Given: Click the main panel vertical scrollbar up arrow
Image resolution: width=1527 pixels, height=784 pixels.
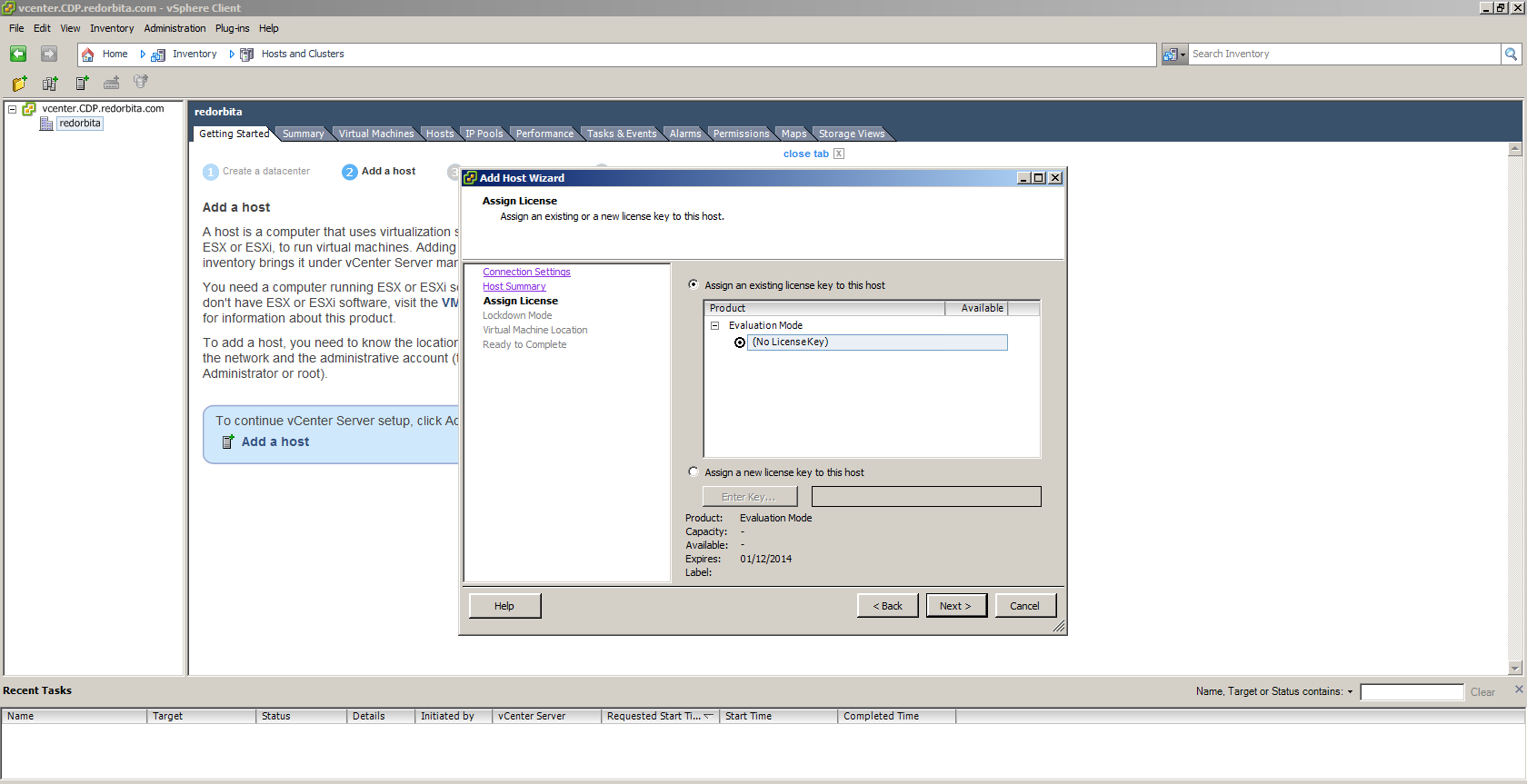Looking at the screenshot, I should coord(1514,149).
